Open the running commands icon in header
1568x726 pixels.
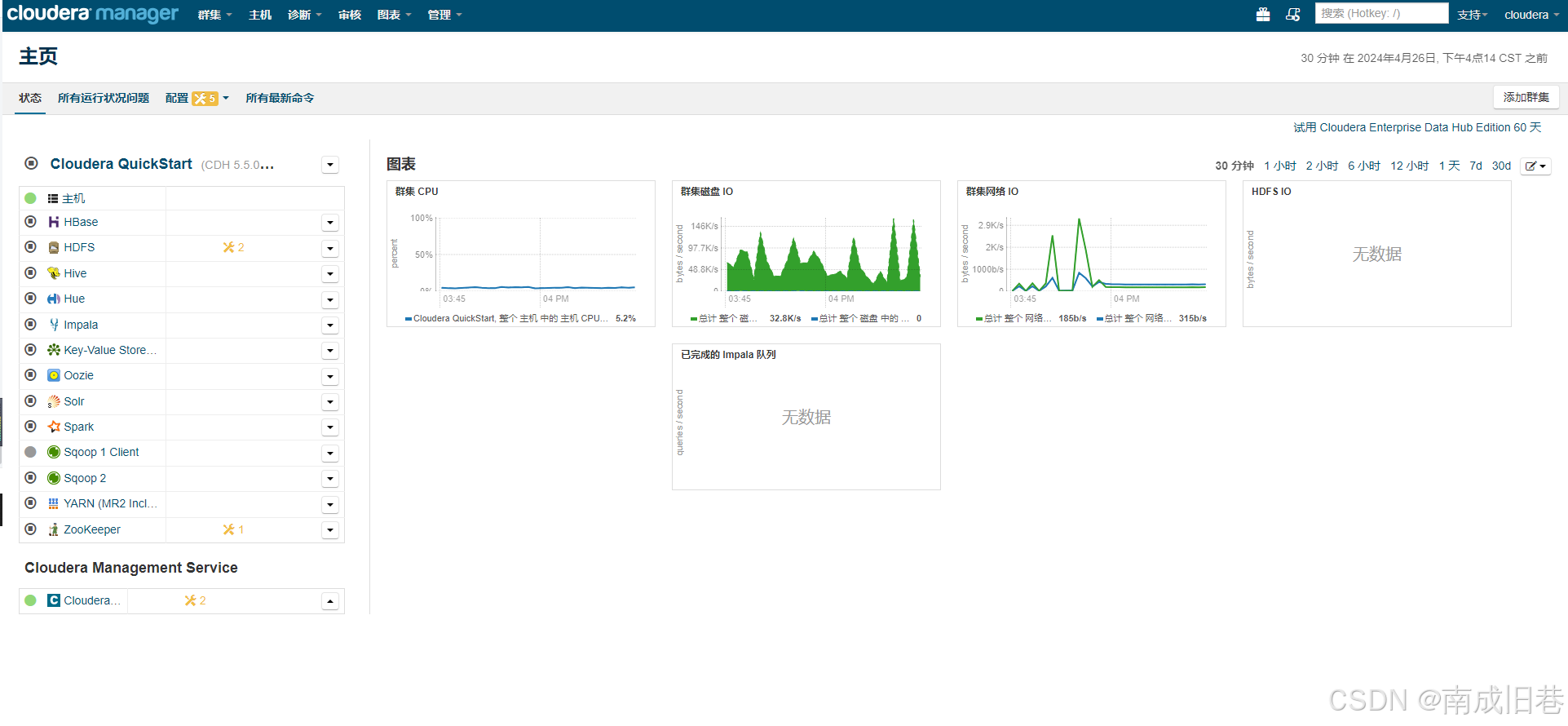click(1293, 15)
